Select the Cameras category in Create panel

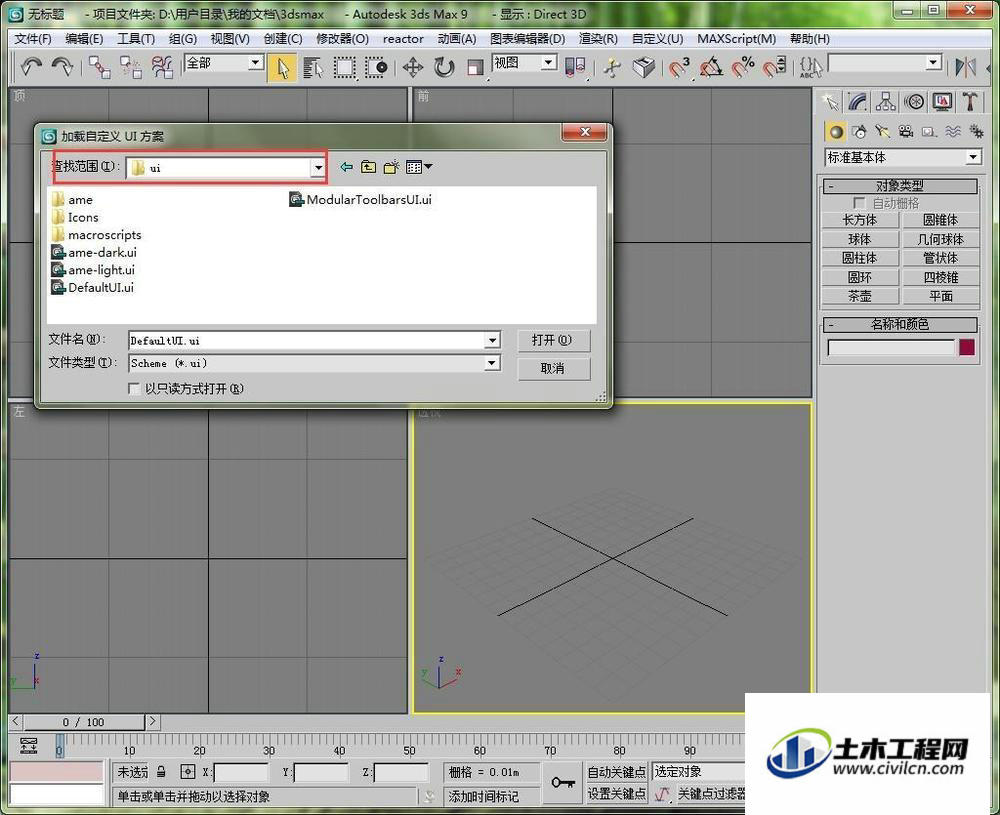point(906,131)
